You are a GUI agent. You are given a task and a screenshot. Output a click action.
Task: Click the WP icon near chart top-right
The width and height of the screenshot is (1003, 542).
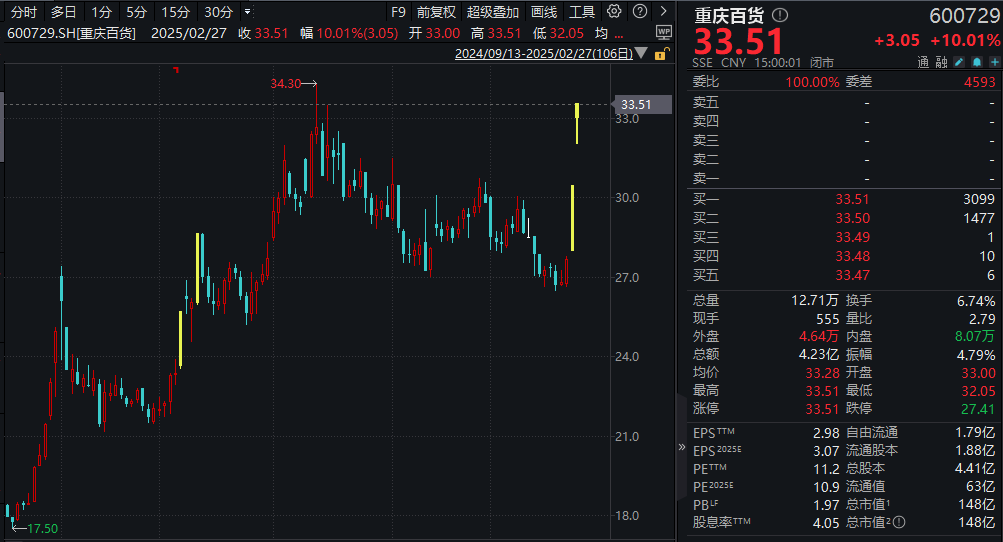coord(665,32)
